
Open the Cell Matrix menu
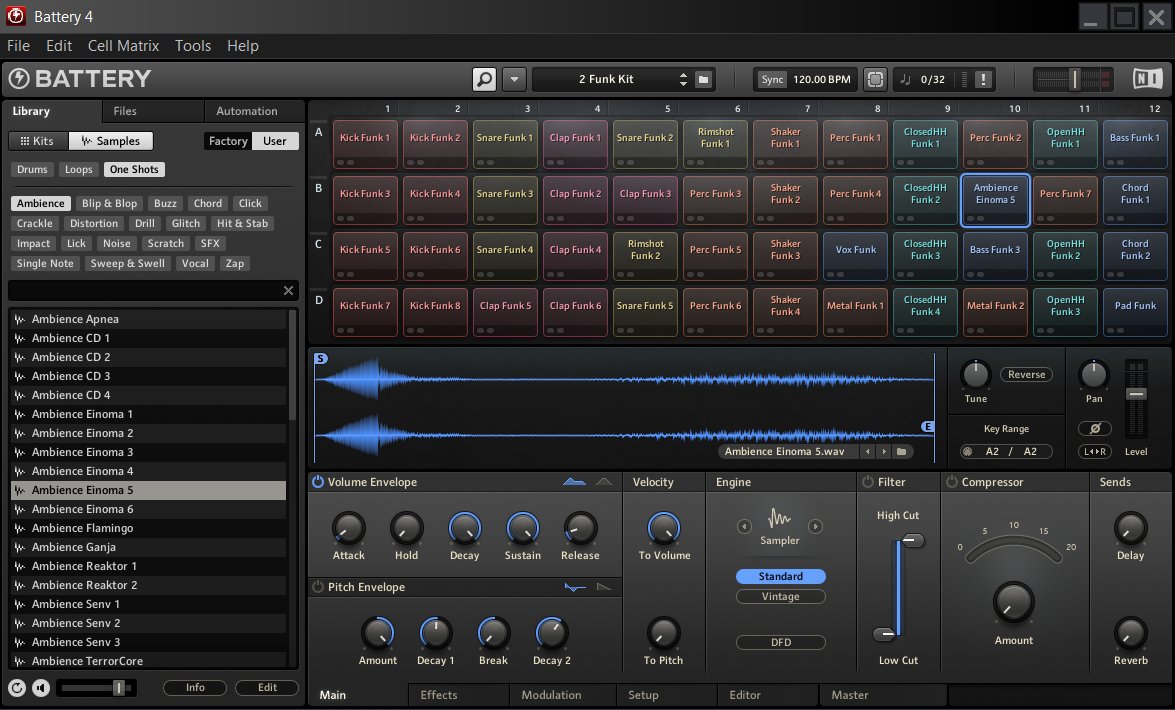(123, 46)
